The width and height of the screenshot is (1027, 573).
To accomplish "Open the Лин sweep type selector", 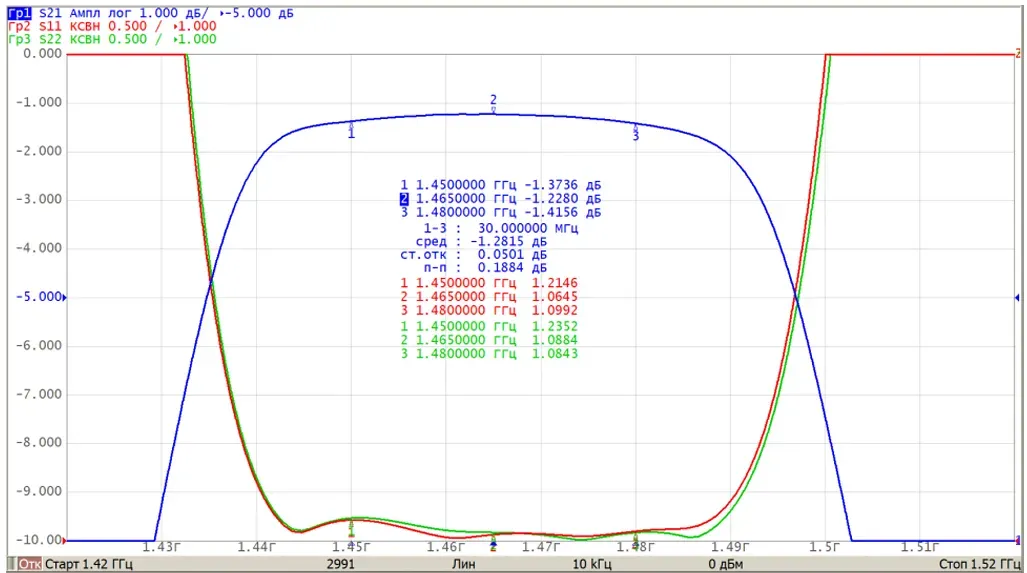I will (463, 564).
